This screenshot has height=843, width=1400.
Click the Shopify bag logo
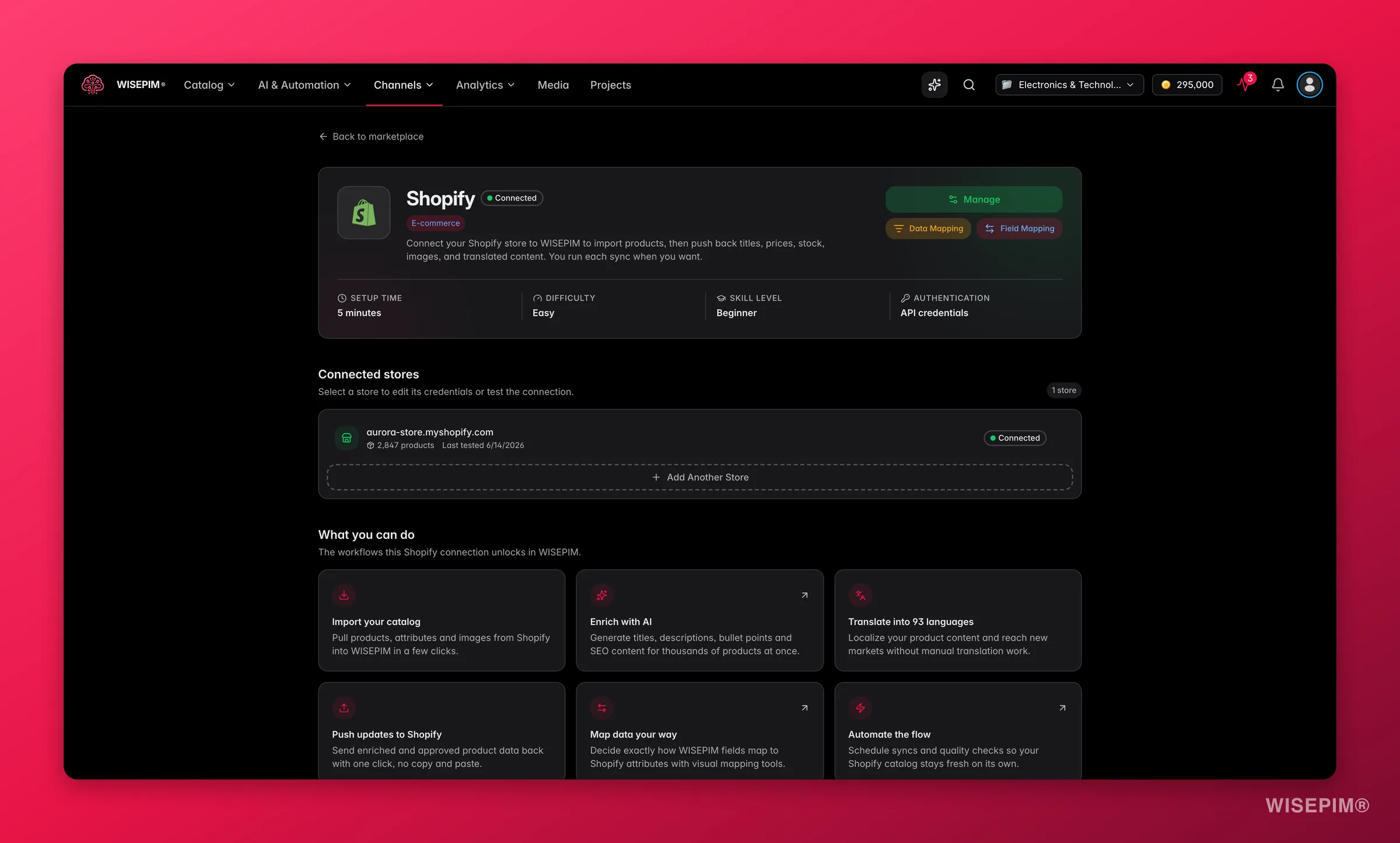point(364,212)
